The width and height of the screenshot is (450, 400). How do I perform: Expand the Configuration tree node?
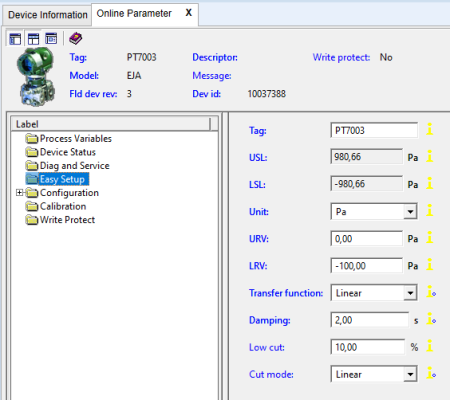(x=19, y=193)
